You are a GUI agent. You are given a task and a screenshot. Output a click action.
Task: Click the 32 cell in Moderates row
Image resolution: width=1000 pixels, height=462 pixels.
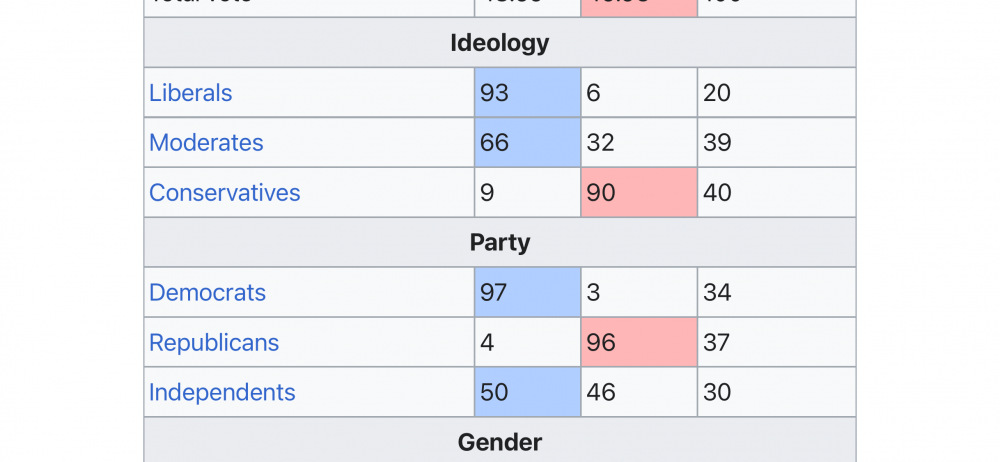click(638, 143)
